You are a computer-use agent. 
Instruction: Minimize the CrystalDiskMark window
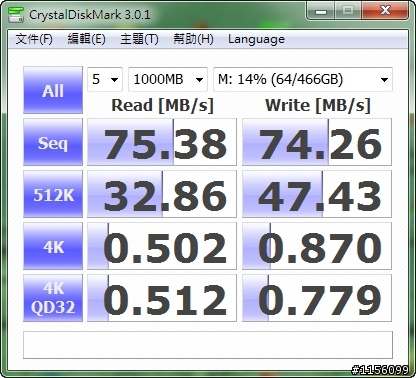[x=321, y=11]
